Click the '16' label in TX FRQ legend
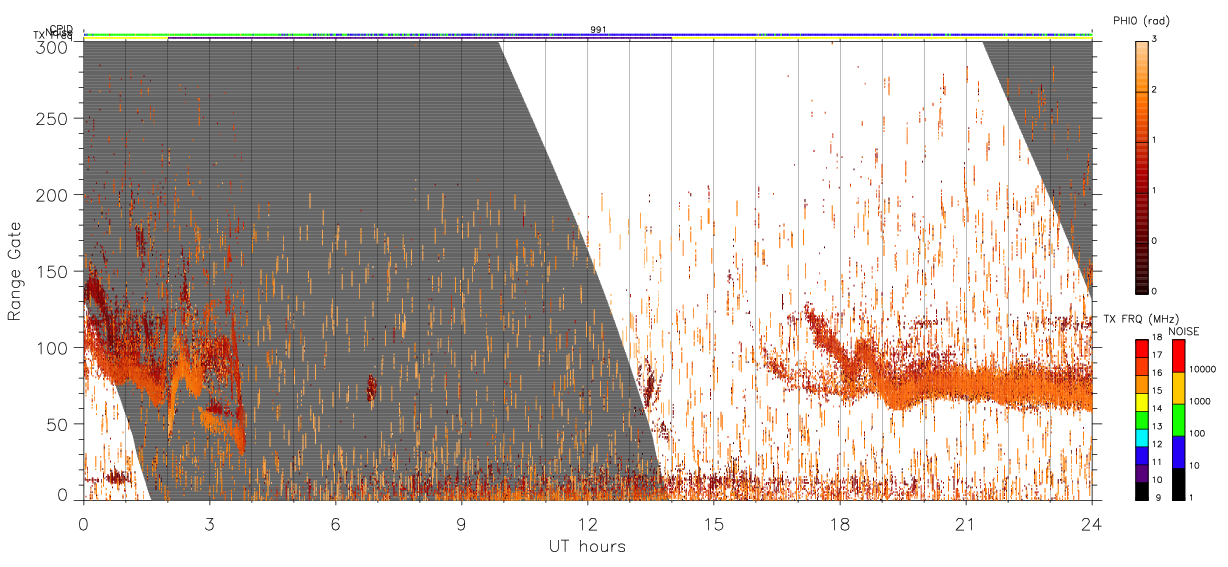This screenshot has width=1228, height=567. pyautogui.click(x=1157, y=373)
